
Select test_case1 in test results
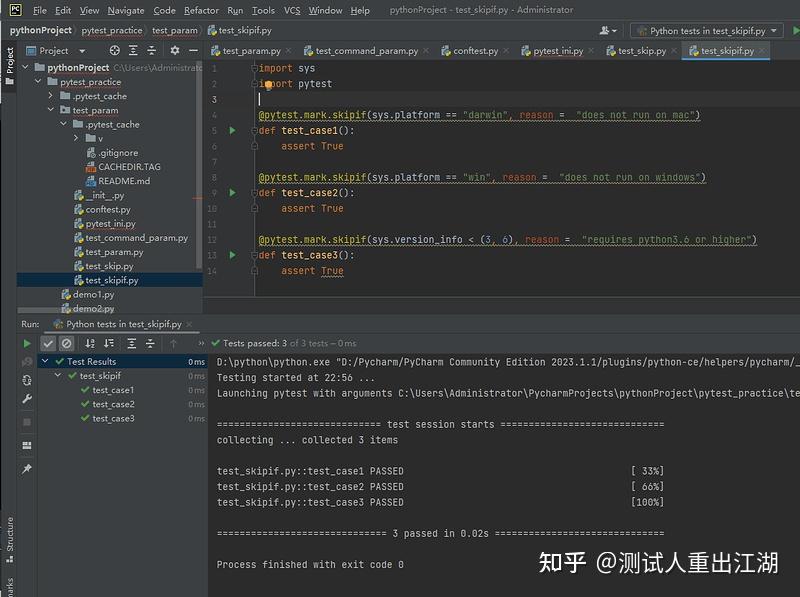(113, 390)
